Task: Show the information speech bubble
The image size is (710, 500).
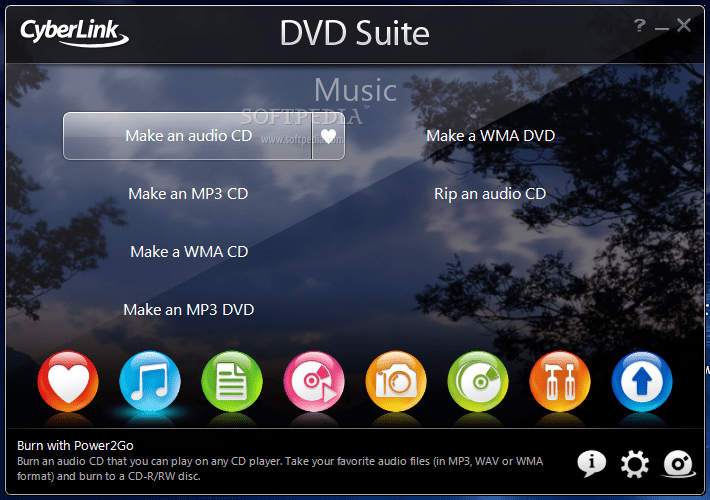Action: coord(591,464)
